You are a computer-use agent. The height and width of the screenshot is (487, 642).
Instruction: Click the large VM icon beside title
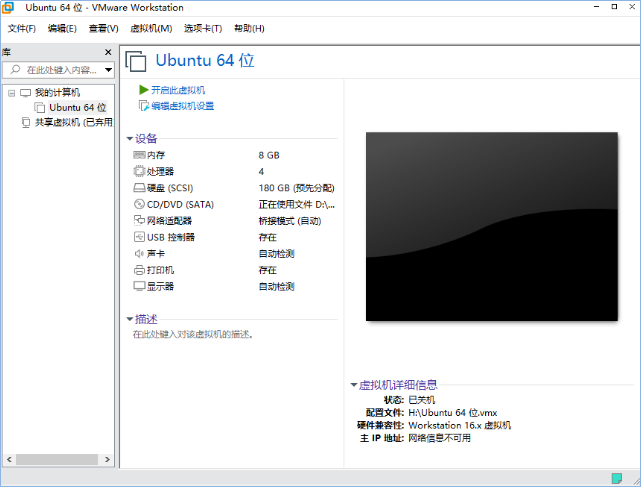coord(136,61)
